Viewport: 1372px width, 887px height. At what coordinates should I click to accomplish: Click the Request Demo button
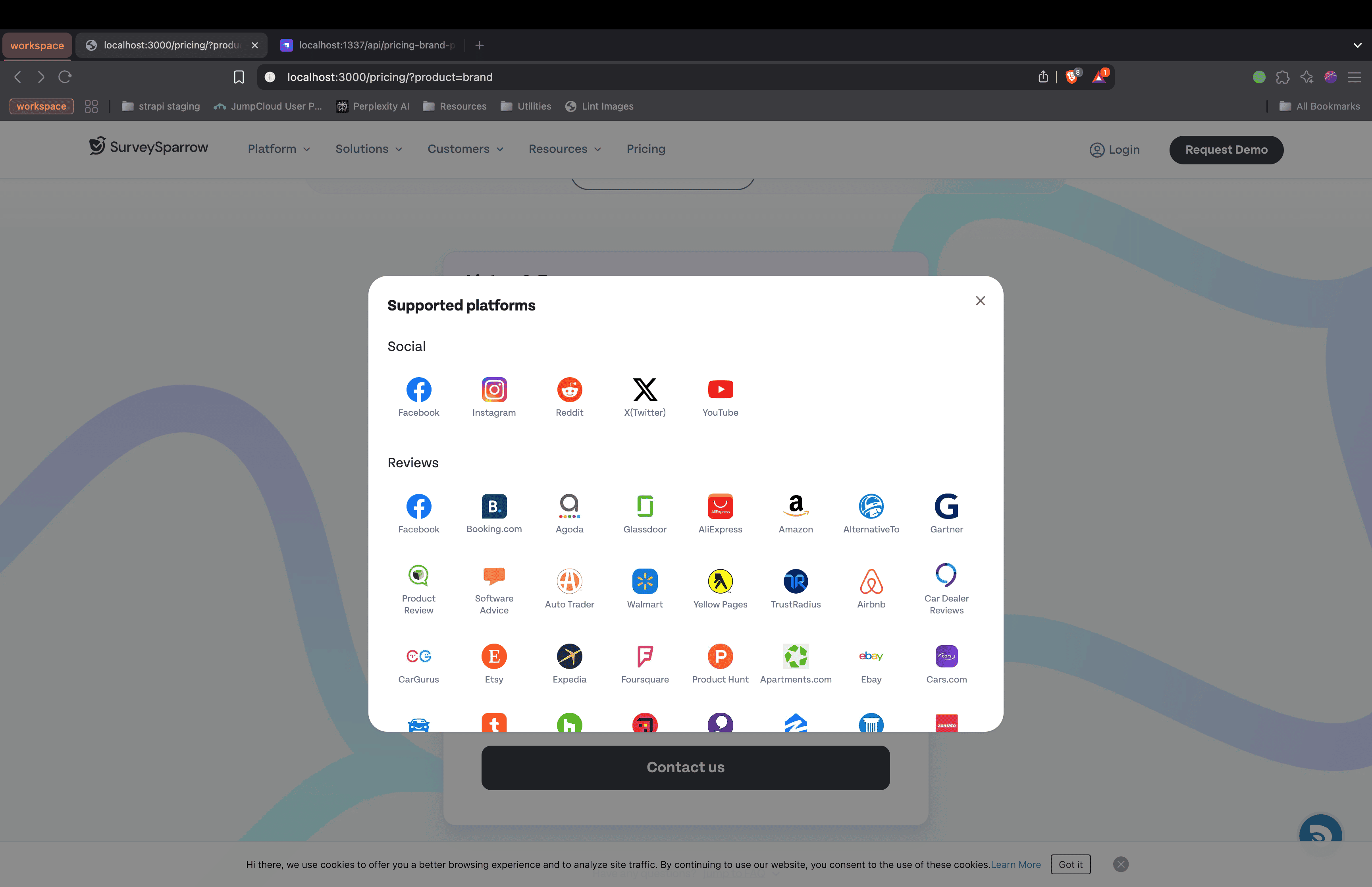tap(1226, 150)
